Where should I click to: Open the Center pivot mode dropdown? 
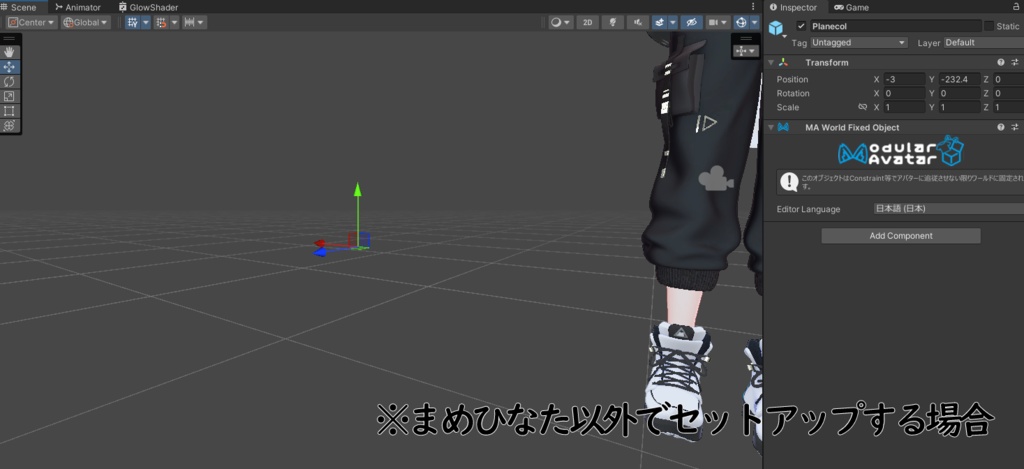coord(31,22)
